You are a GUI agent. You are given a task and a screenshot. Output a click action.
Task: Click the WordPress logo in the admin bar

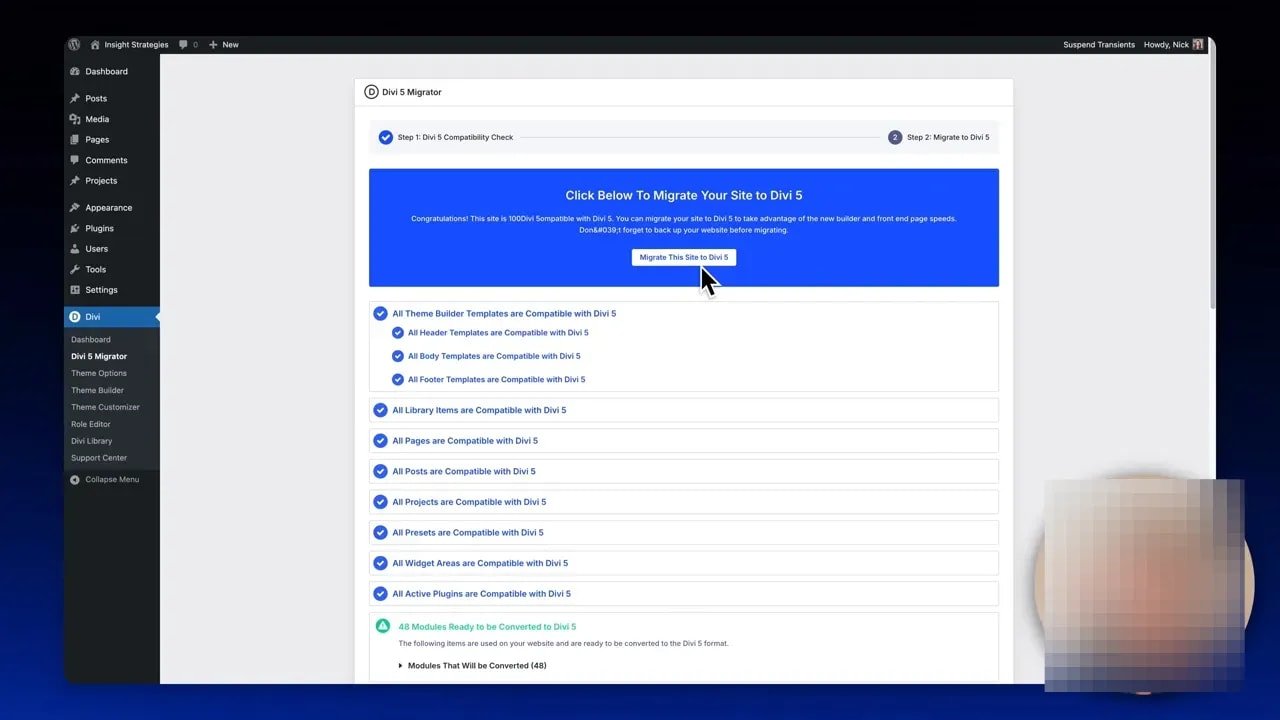[74, 44]
